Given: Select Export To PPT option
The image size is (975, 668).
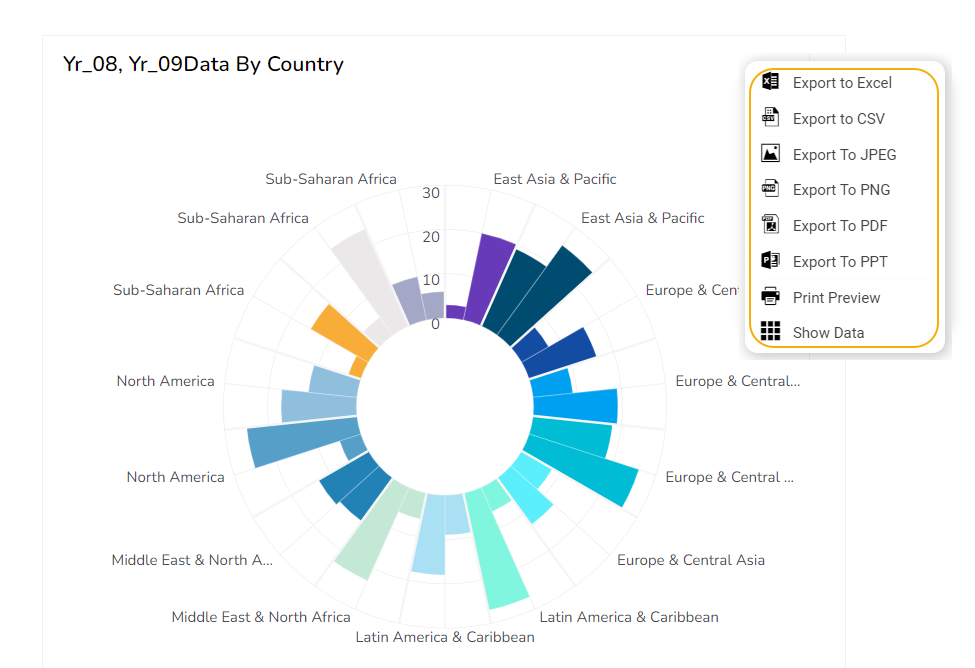Looking at the screenshot, I should point(840,262).
